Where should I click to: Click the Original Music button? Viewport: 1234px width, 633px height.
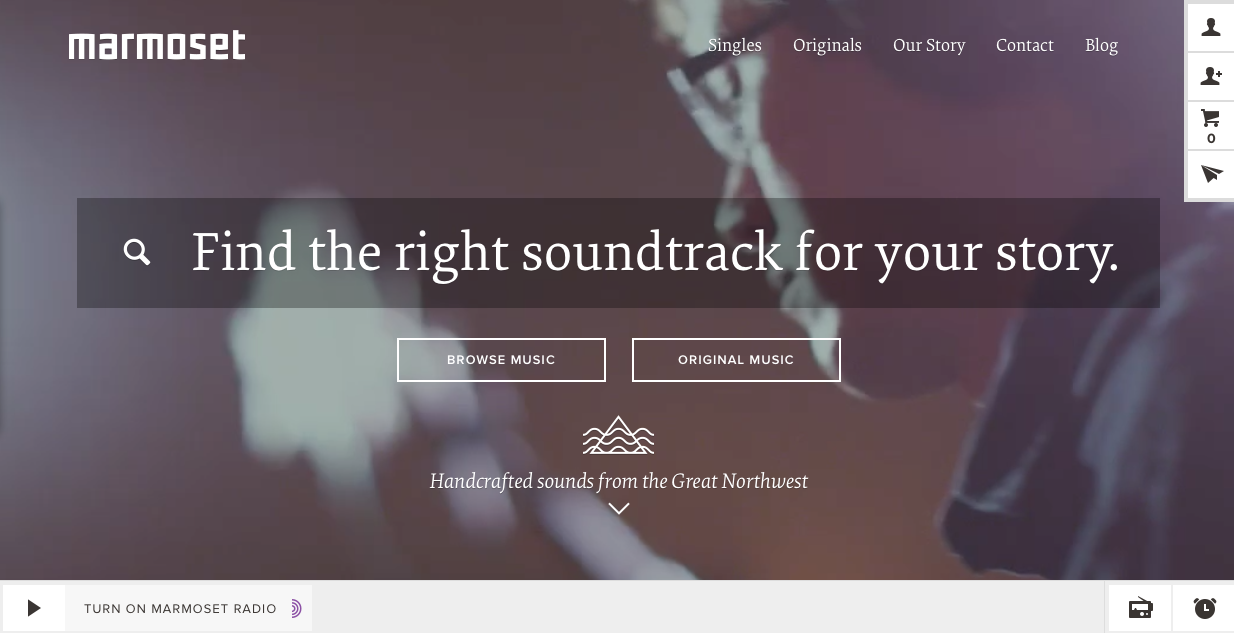736,360
